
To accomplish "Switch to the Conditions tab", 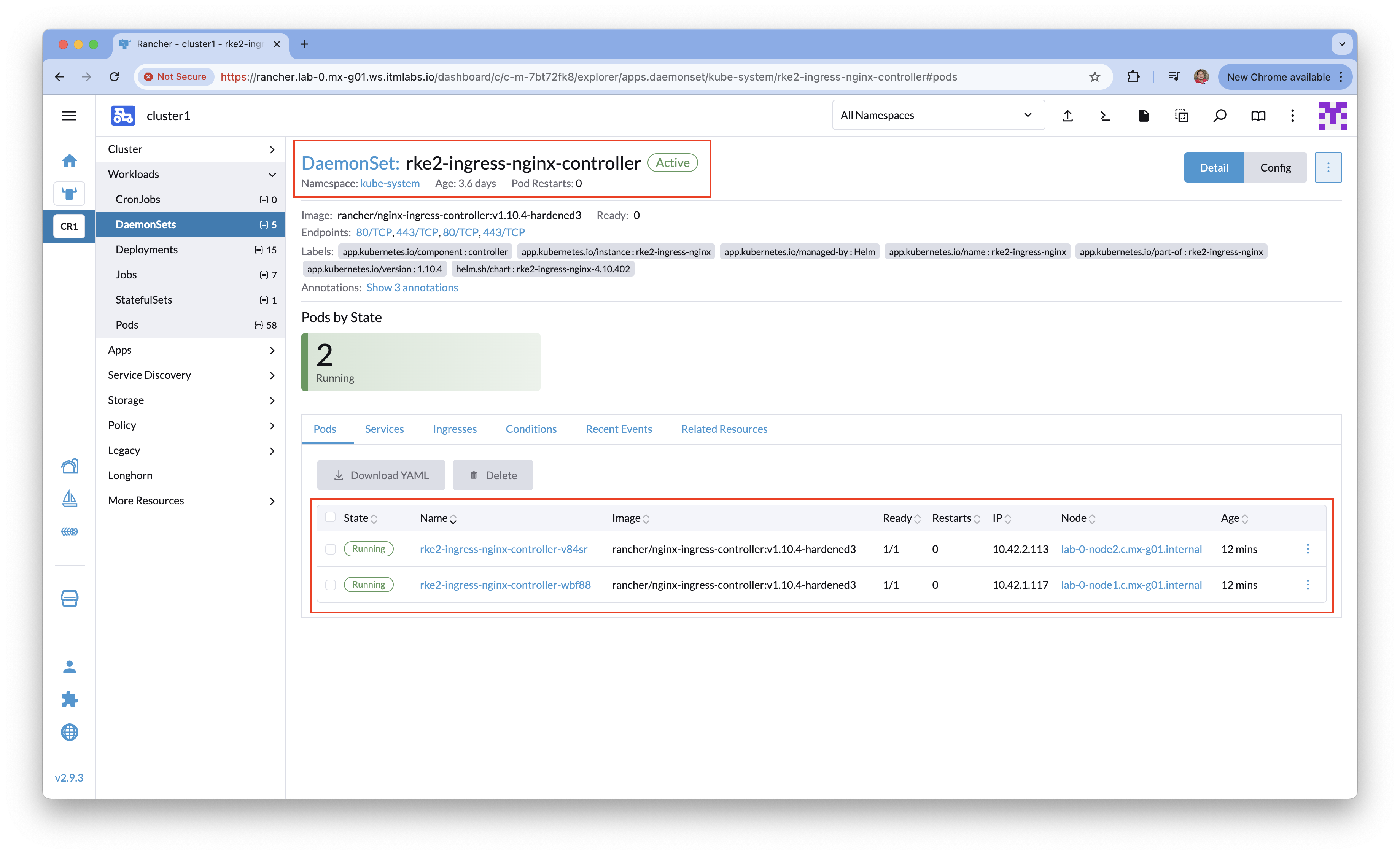I will 531,429.
